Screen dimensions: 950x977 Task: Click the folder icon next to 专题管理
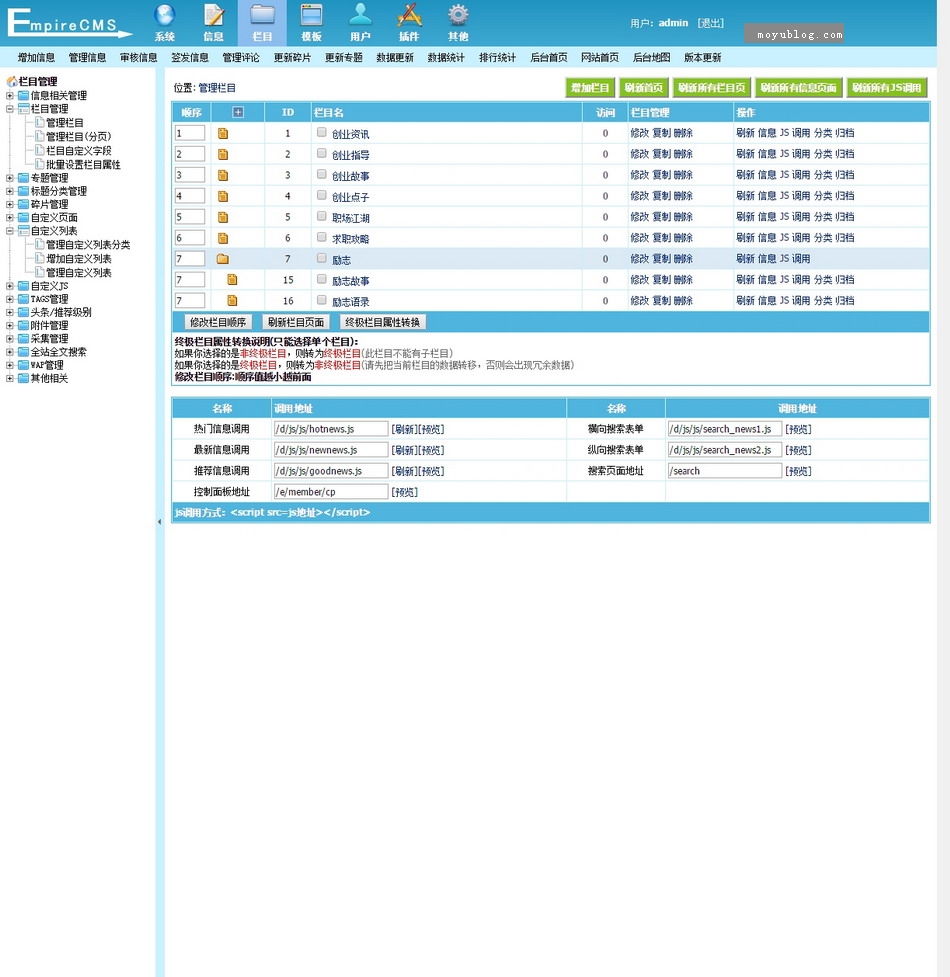[24, 178]
